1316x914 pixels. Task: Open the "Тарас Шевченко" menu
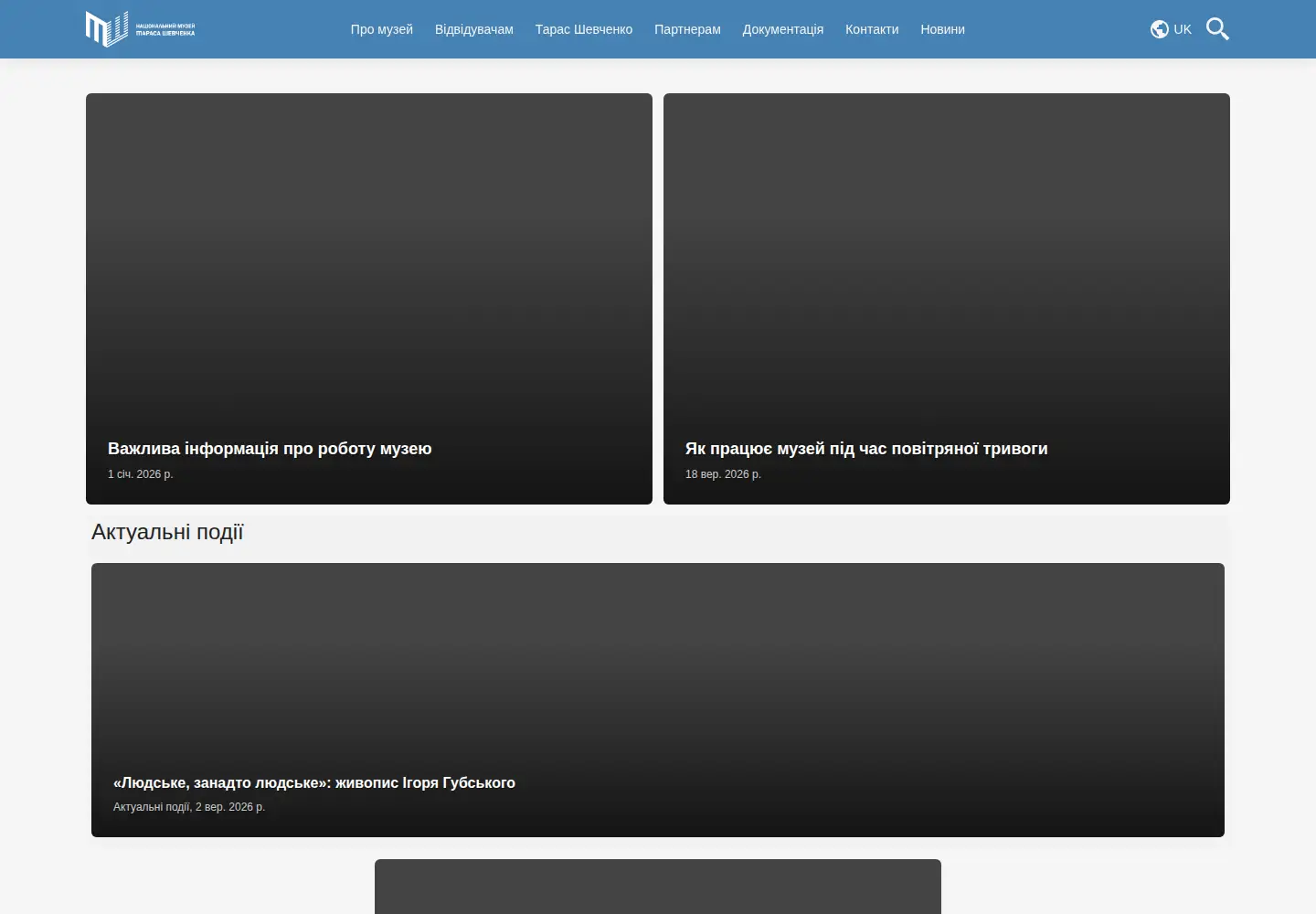tap(584, 29)
